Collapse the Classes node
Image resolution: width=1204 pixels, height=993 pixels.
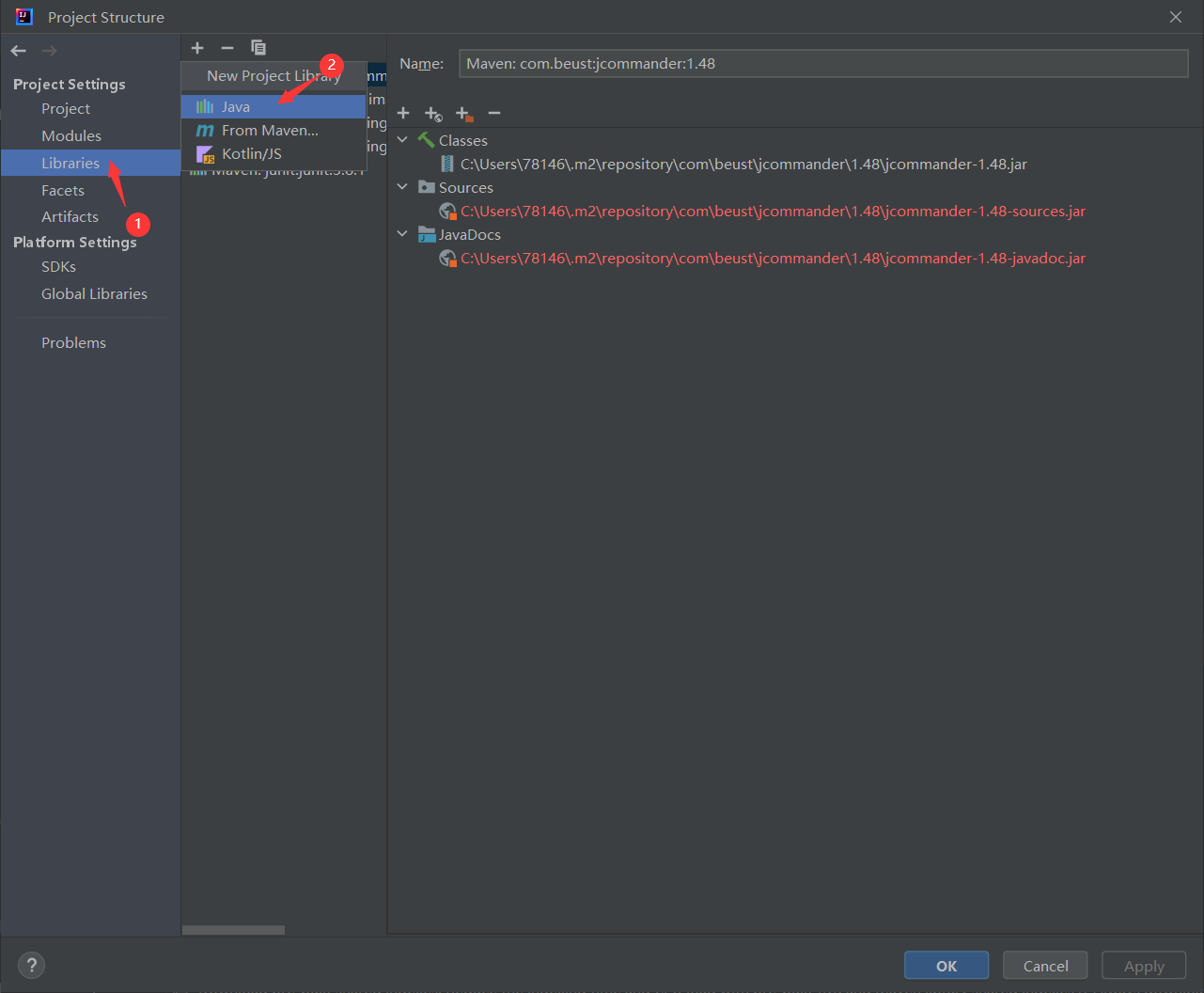click(402, 140)
